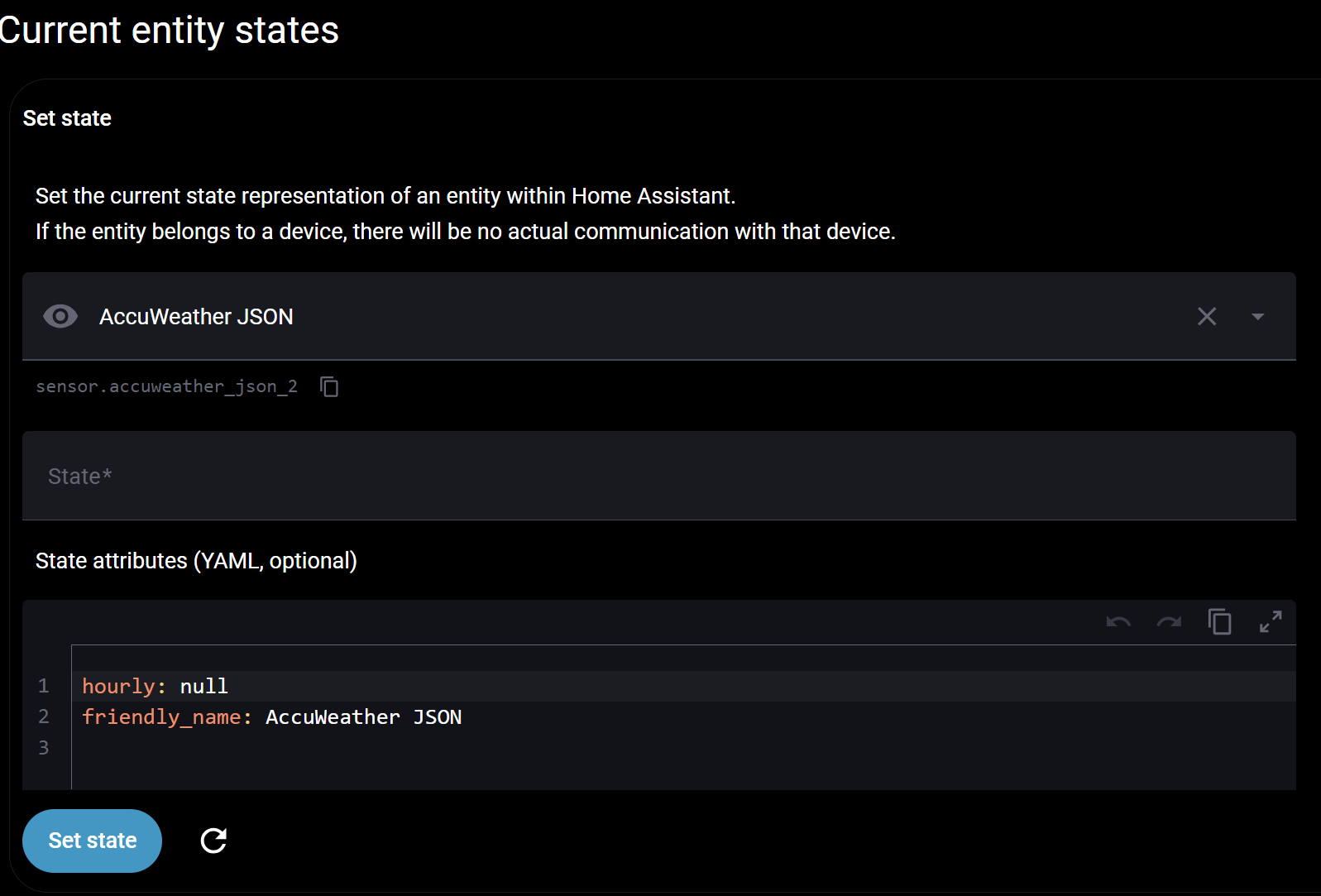Click line number 1 in the editor gutter
Screen dimensions: 1321x896
click(44, 687)
